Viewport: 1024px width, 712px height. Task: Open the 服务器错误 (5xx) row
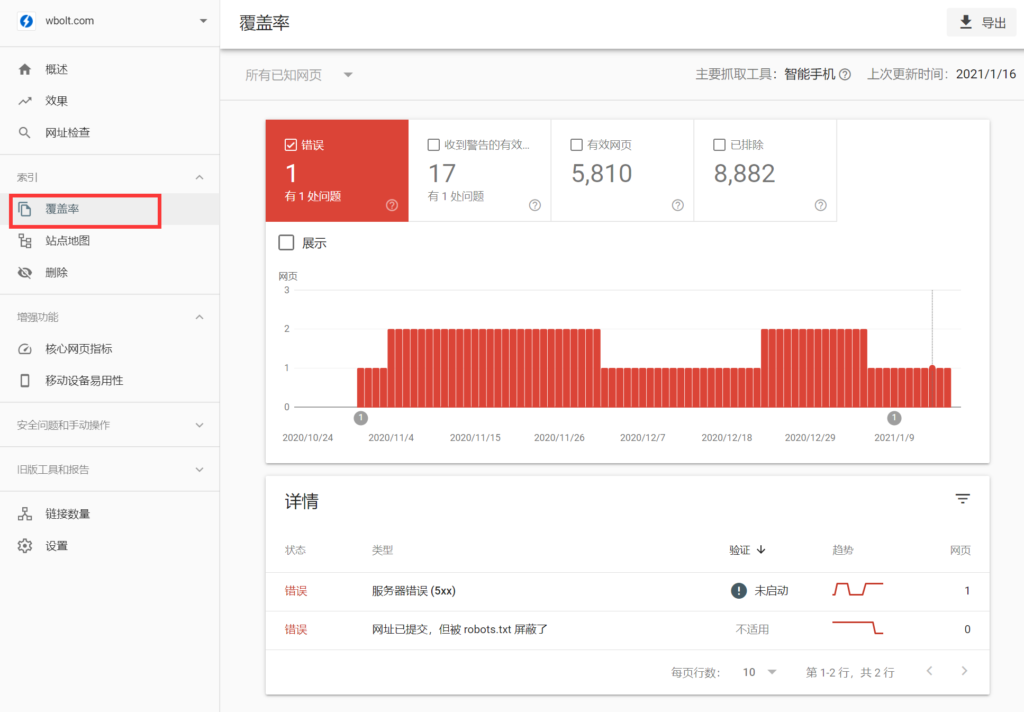pos(414,591)
